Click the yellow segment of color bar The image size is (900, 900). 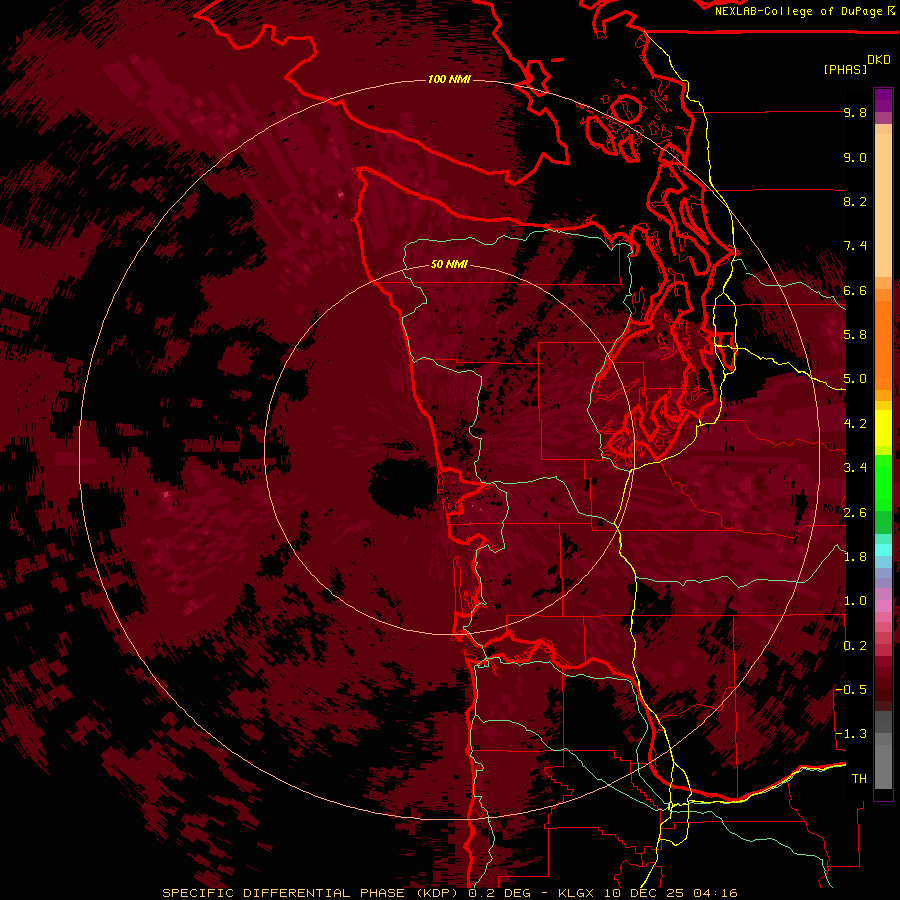coord(883,428)
